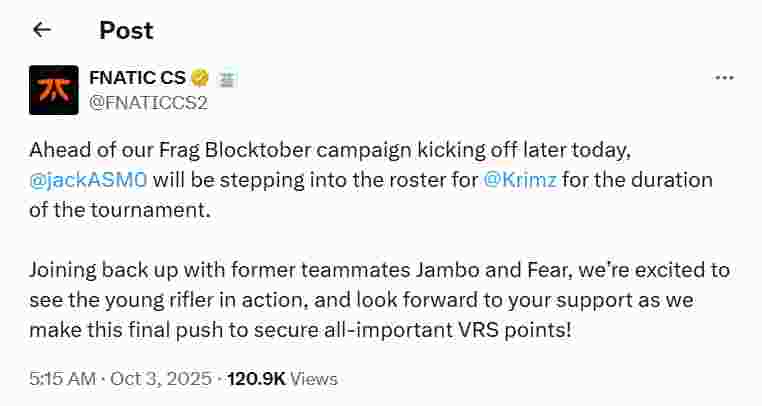Open the FNATIC orange logo avatar
762x406 pixels.
pyautogui.click(x=47, y=87)
